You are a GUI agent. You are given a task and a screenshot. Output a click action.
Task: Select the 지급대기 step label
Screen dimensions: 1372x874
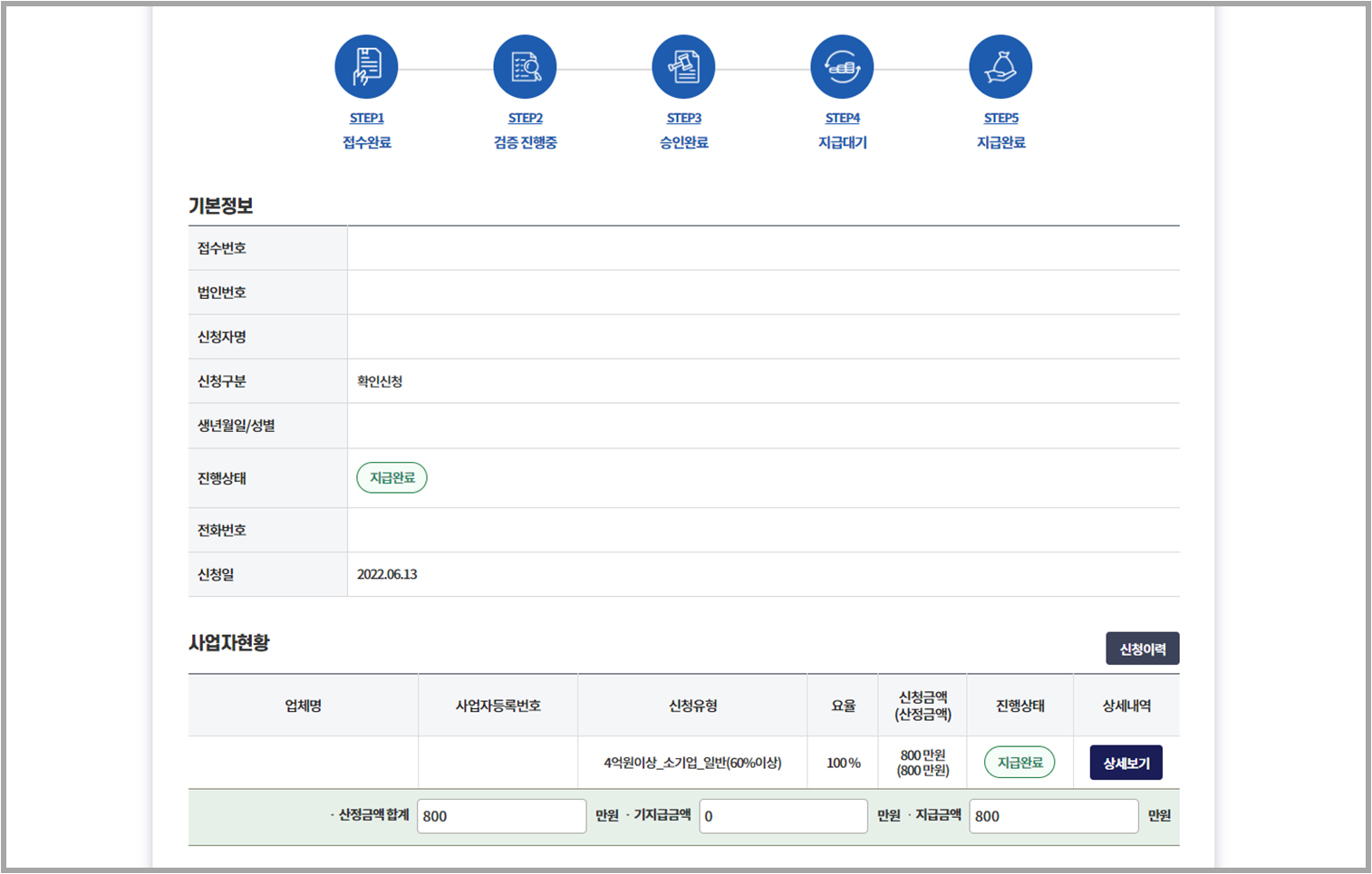tap(843, 142)
